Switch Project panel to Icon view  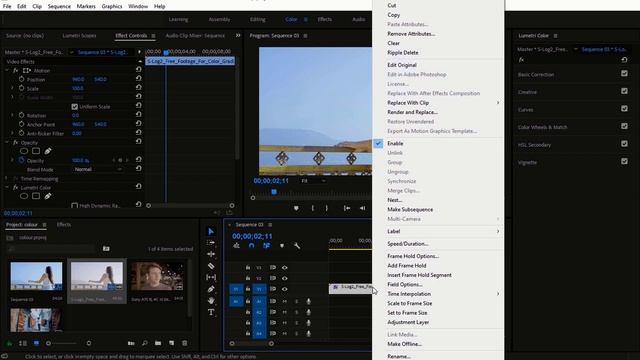pos(36,343)
